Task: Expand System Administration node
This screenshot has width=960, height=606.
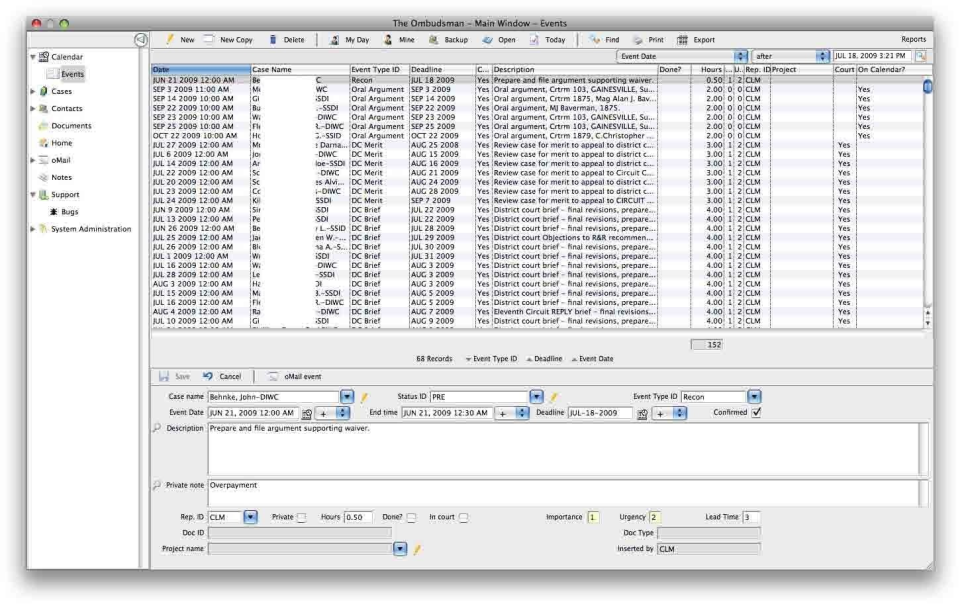Action: (x=33, y=229)
